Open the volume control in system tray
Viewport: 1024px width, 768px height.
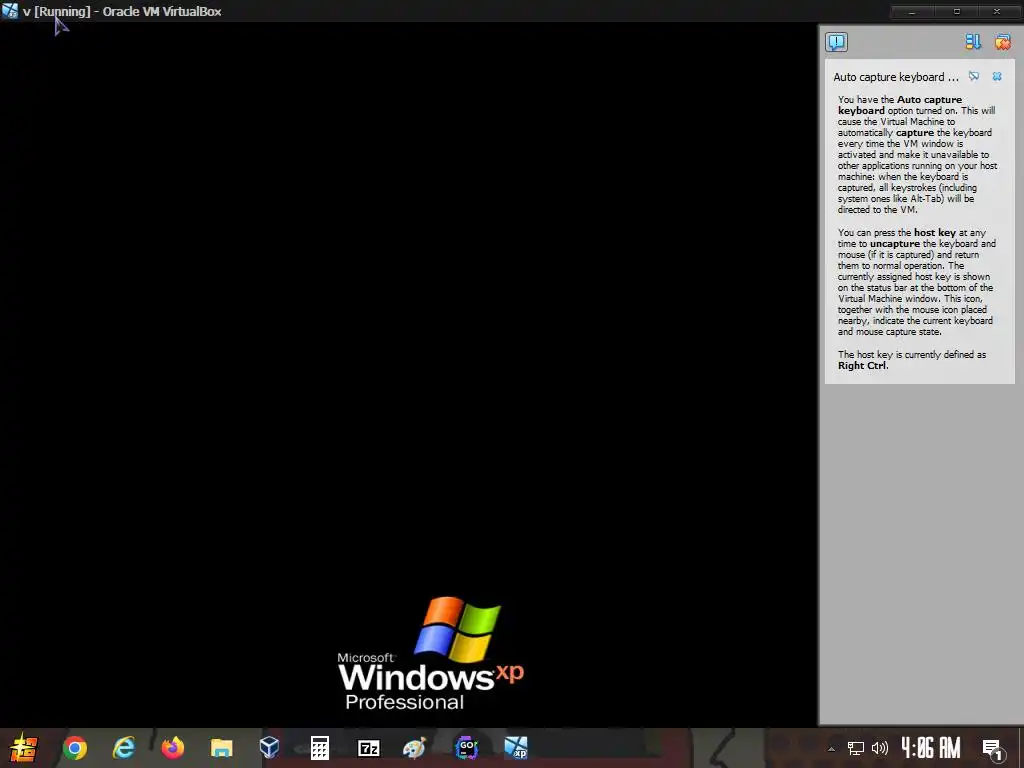click(880, 748)
